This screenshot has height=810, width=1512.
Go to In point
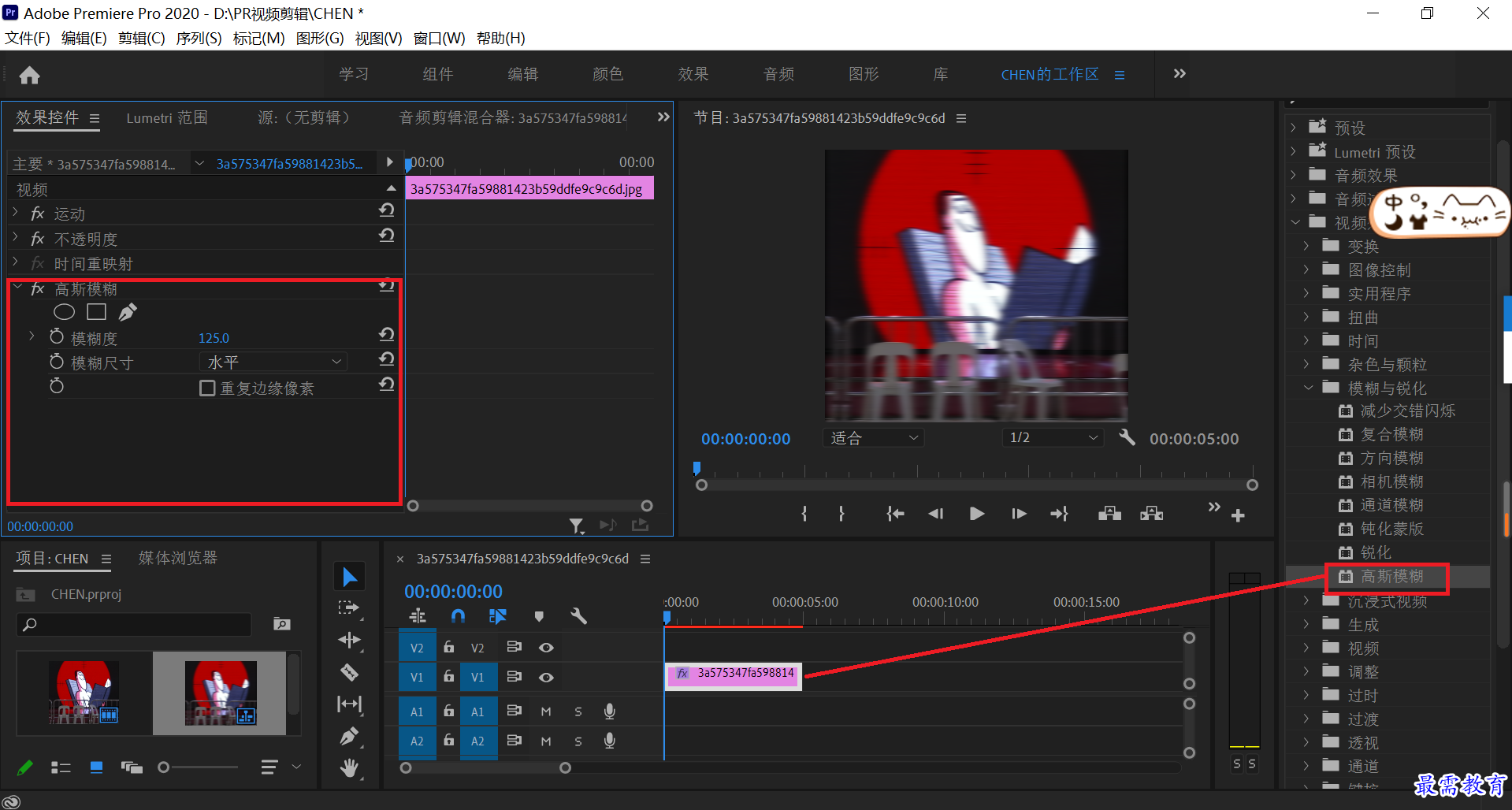click(x=895, y=514)
